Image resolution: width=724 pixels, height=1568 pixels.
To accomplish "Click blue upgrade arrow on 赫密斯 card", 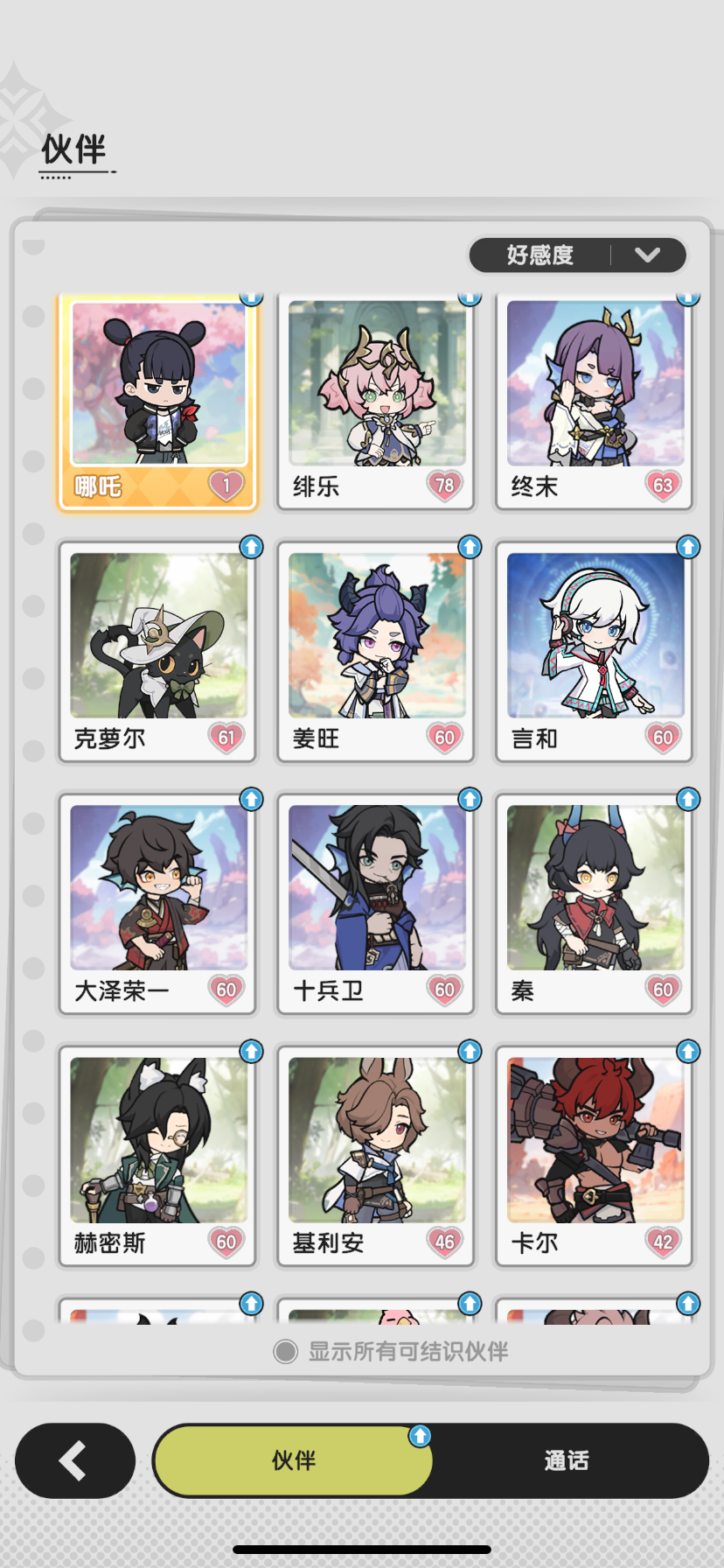I will click(252, 1051).
